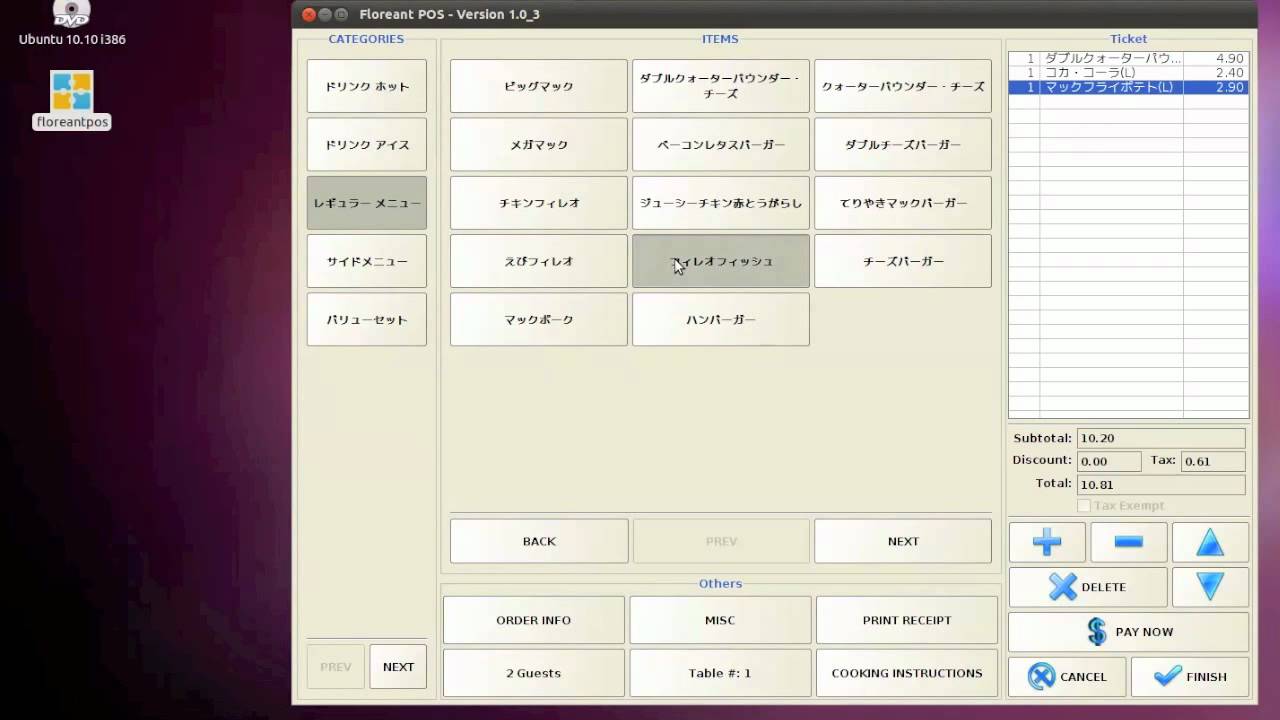Click the Tax field showing 0.61
The image size is (1280, 720).
coord(1213,461)
